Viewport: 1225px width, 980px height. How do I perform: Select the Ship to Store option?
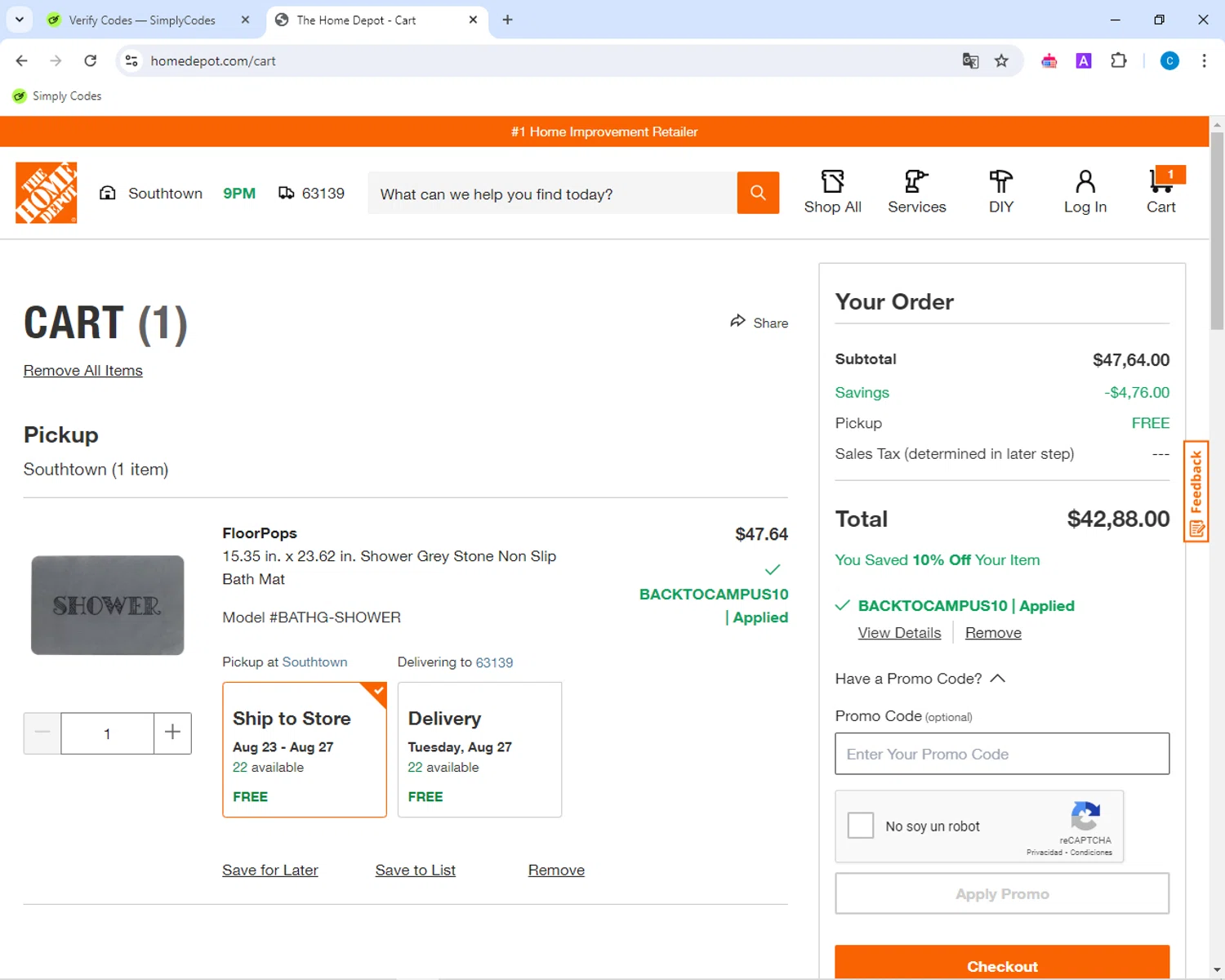pos(305,750)
